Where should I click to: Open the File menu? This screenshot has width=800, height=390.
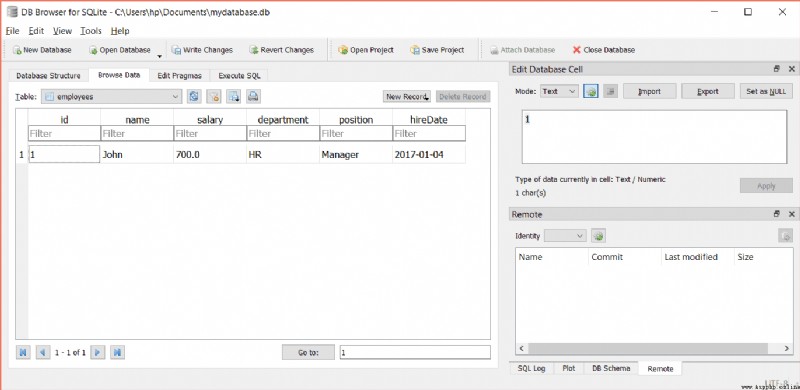pyautogui.click(x=12, y=31)
